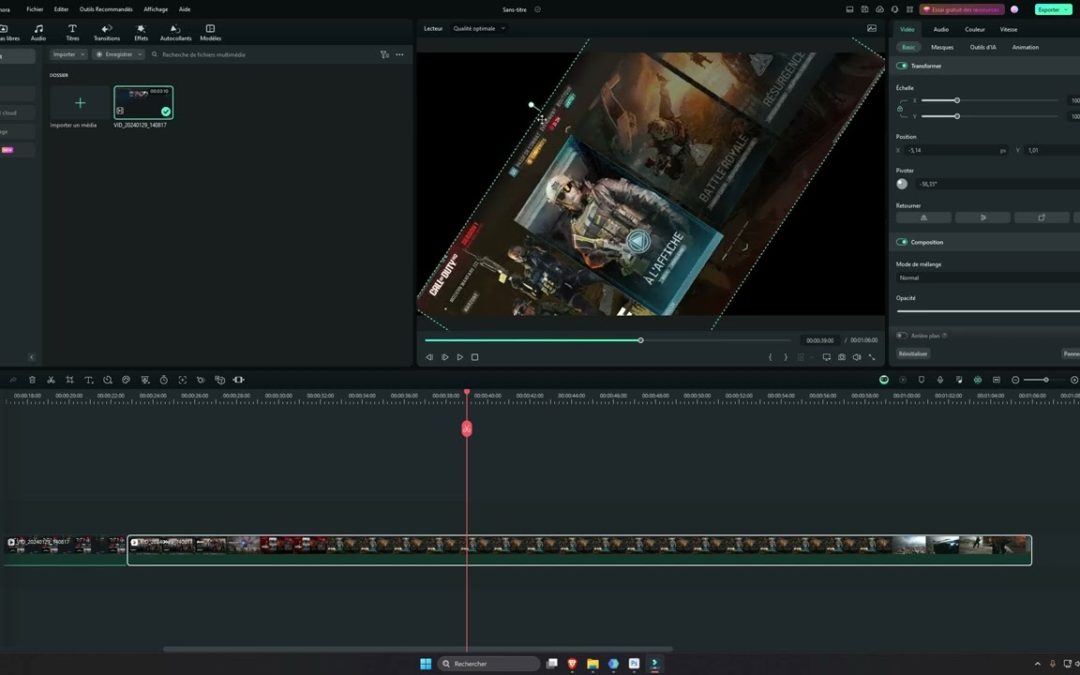
Task: Click the Échelle X slider handle
Action: point(957,101)
